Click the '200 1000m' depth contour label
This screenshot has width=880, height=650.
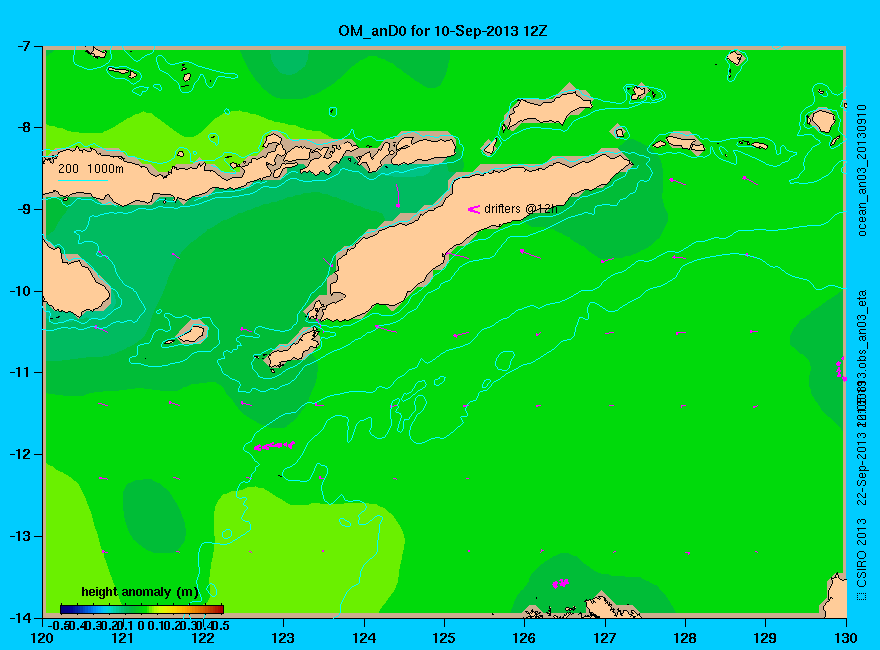click(x=91, y=168)
